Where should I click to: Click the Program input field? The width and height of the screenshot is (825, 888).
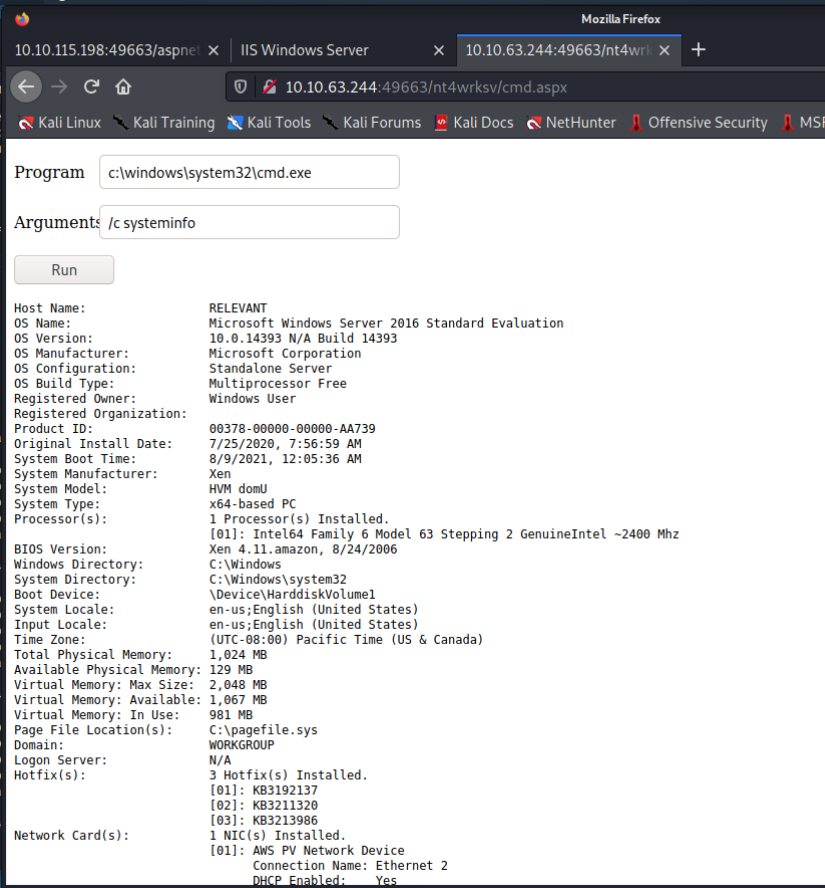point(249,172)
